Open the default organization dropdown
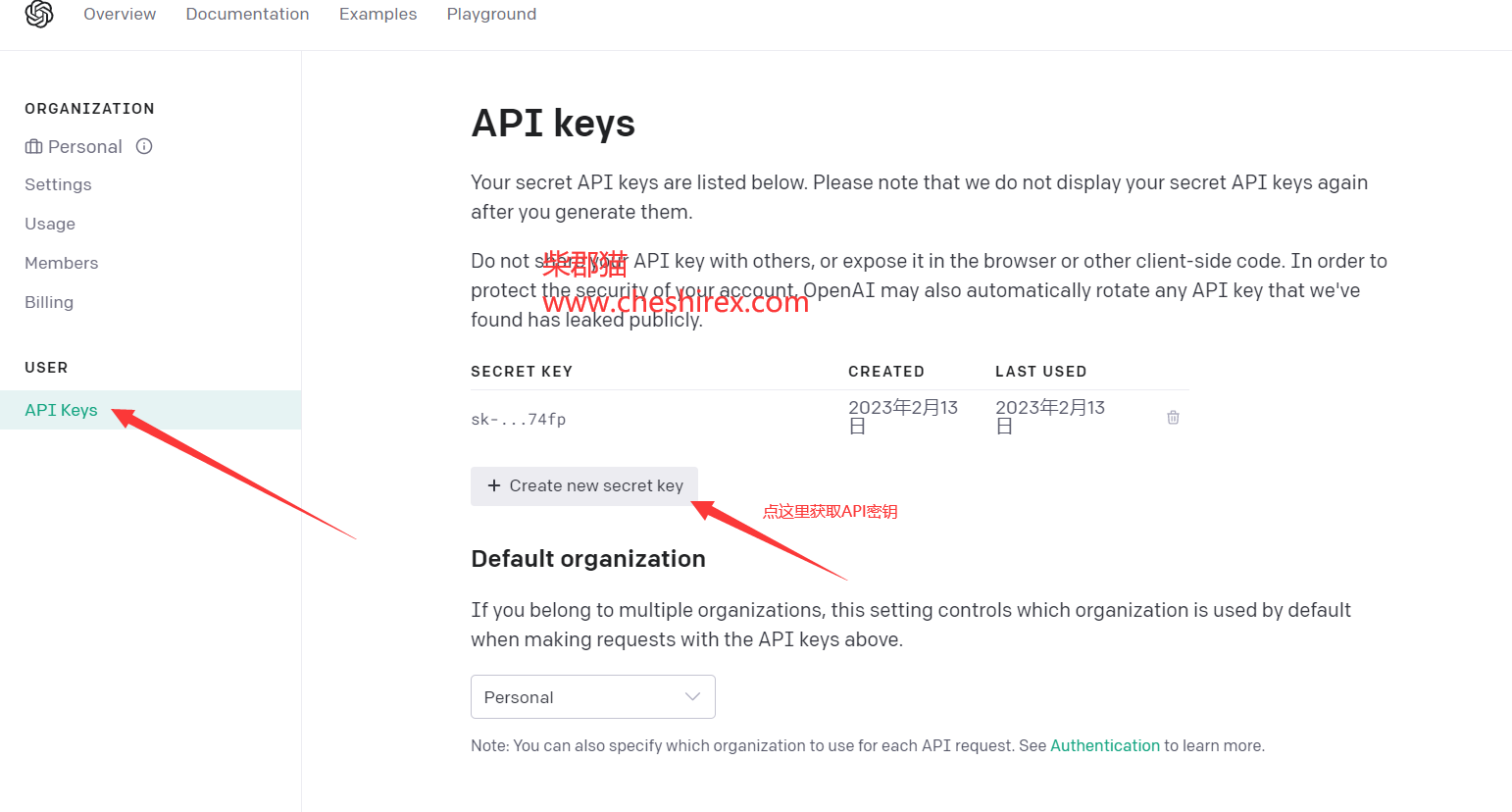Screen dimensions: 1512x812 592,697
